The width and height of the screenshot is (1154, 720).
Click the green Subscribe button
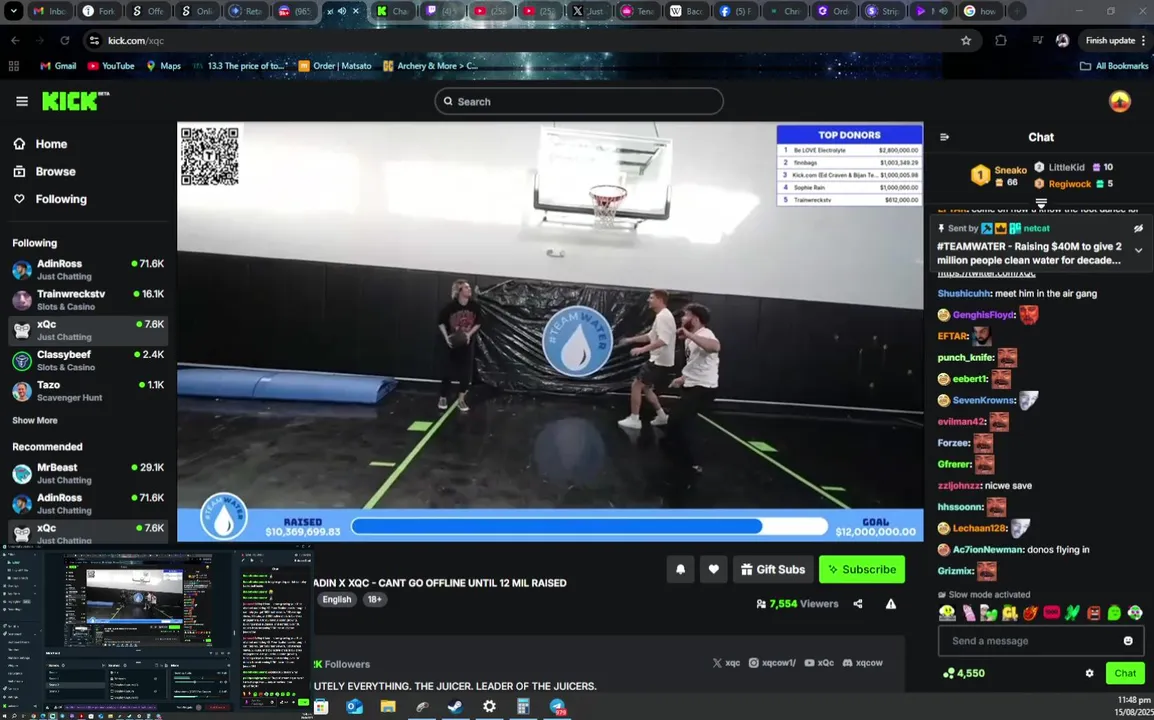click(862, 569)
